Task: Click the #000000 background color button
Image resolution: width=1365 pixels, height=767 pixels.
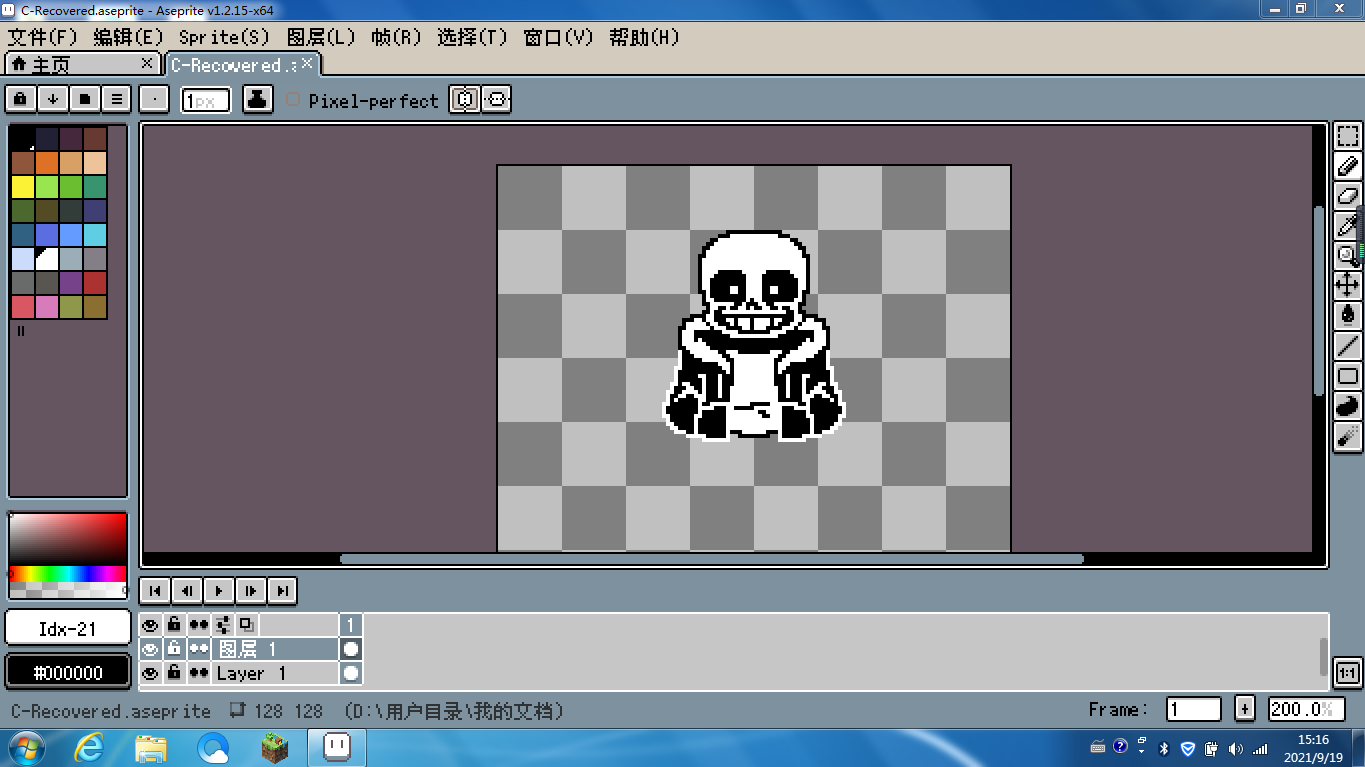Action: 68,672
